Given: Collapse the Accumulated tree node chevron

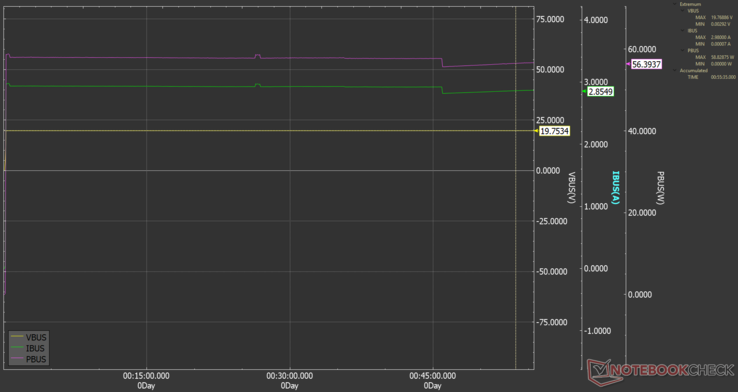Looking at the screenshot, I should (674, 70).
